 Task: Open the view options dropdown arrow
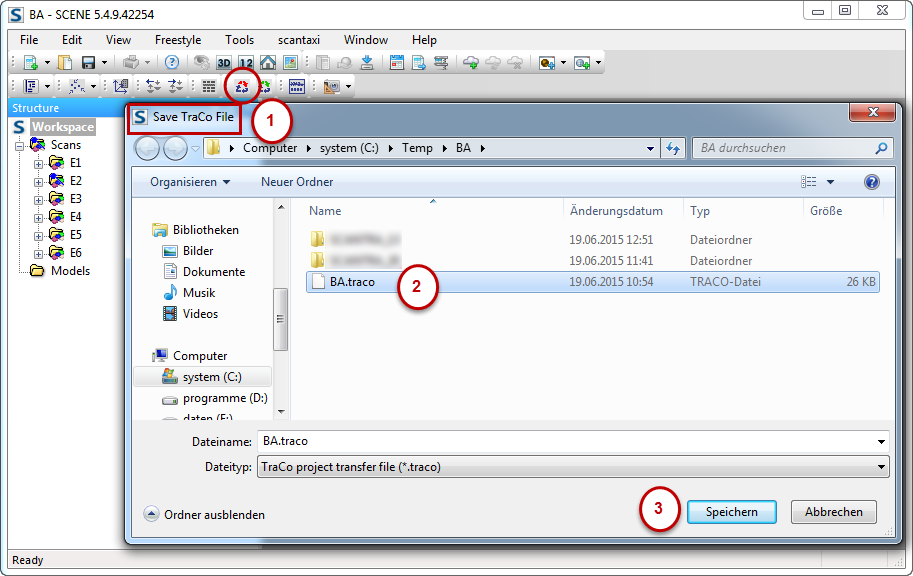(x=830, y=182)
